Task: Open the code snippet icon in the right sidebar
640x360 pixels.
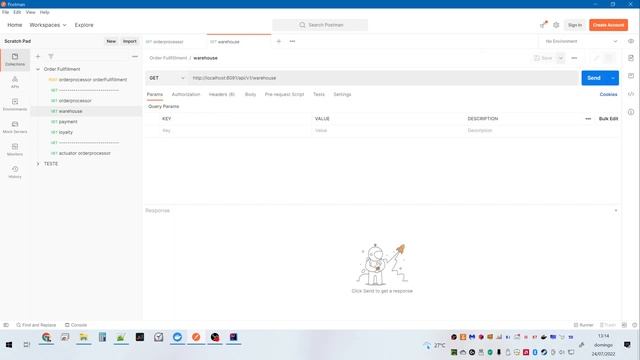Action: (631, 94)
